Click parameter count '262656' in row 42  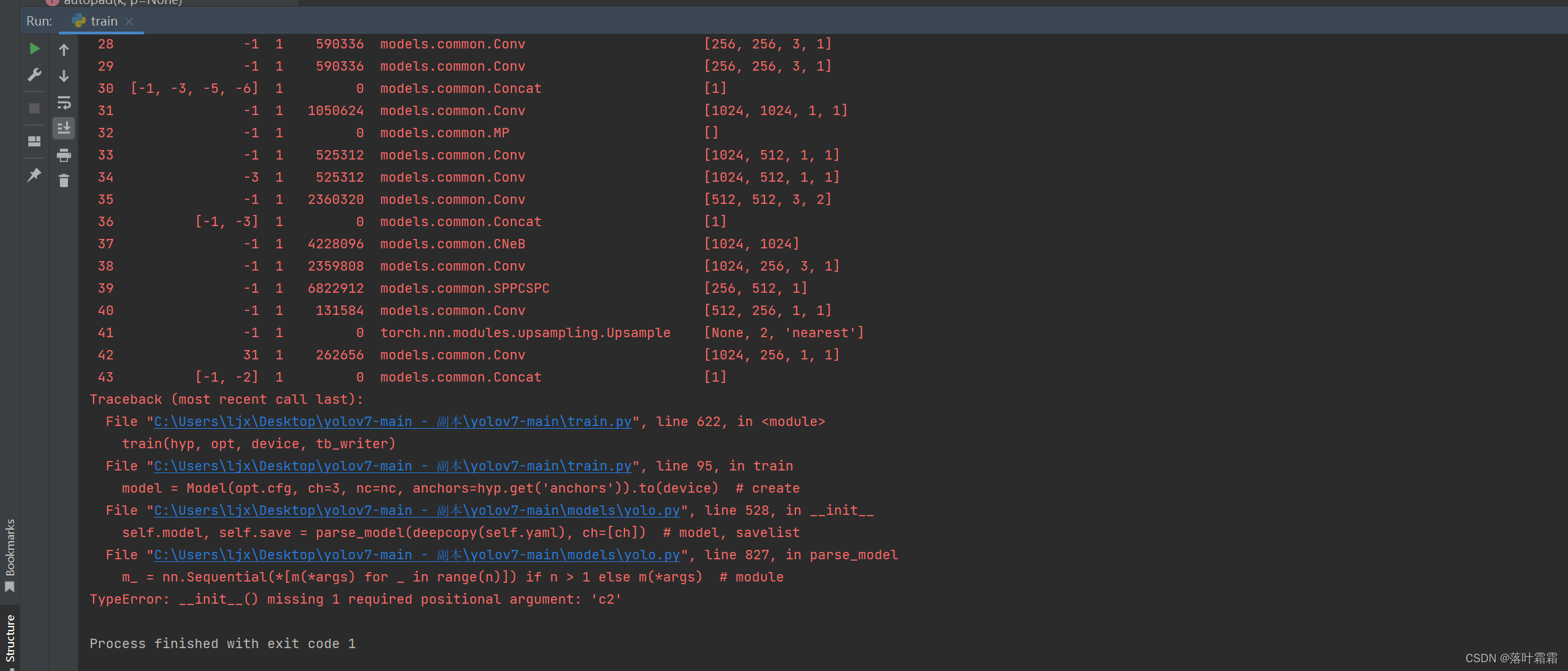click(x=340, y=355)
